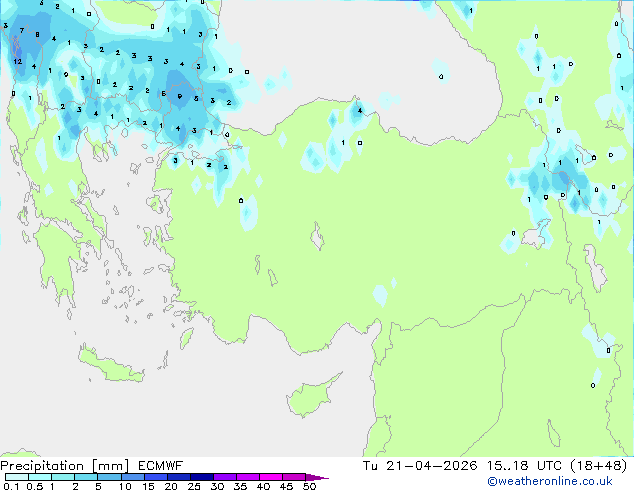Screen dimensions: 634x490
Task: Pick the 25–30 mm navy legend swatch
Action: point(202,477)
